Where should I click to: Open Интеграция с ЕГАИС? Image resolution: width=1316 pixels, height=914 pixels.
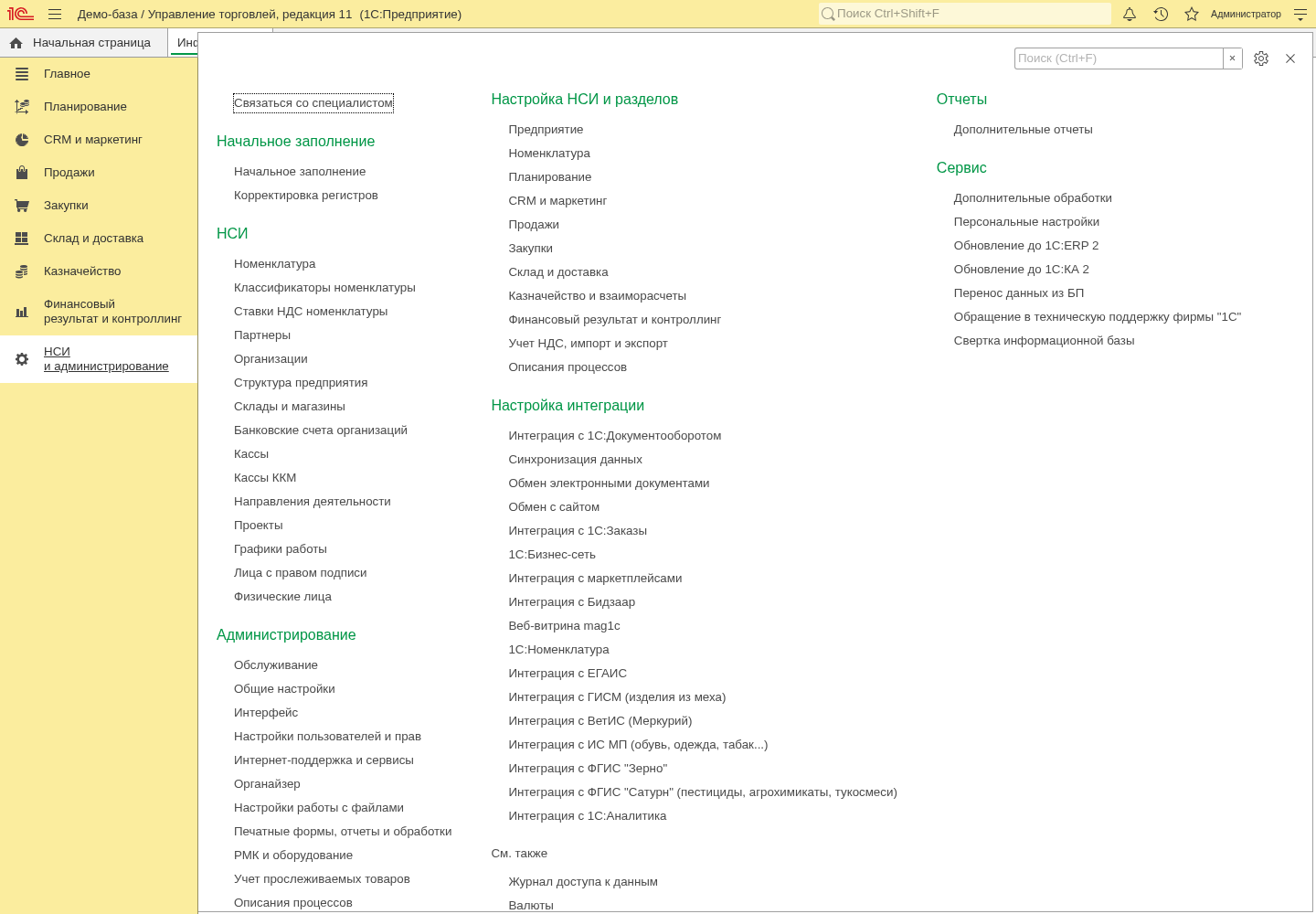[568, 674]
